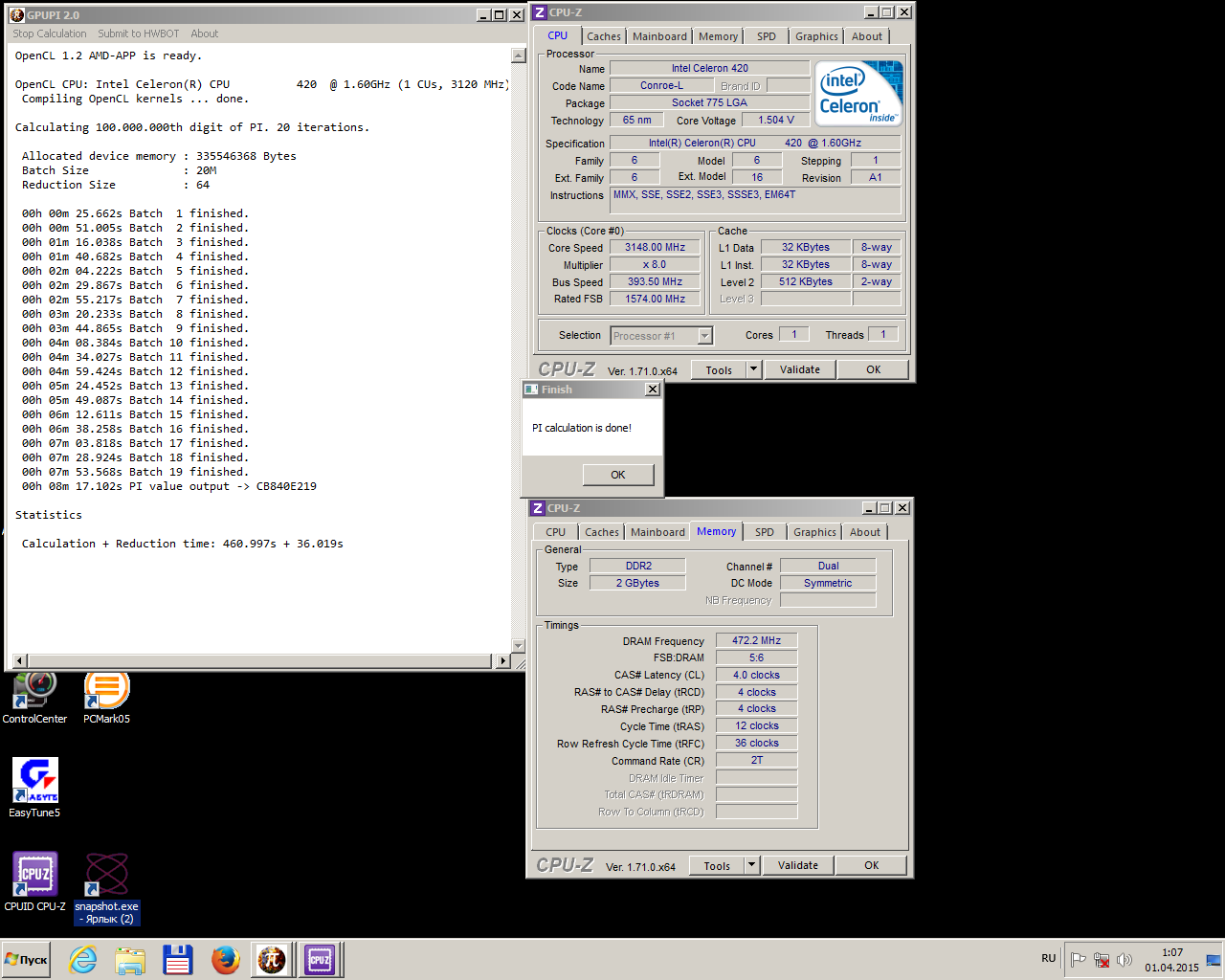1225x980 pixels.
Task: Open Mainboard tab in bottom CPU-Z
Action: pos(658,532)
